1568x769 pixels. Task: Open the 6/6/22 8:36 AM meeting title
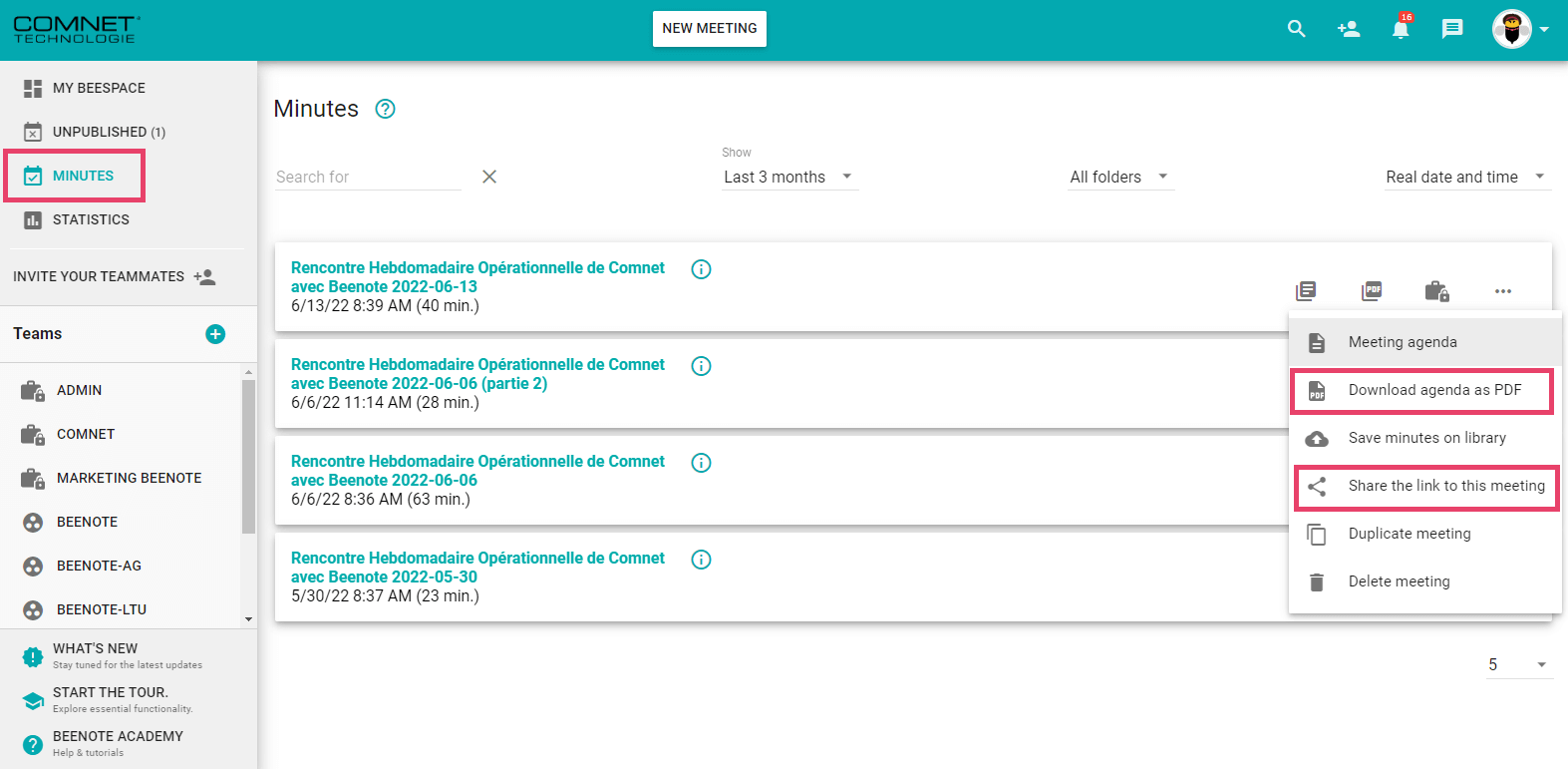(477, 471)
